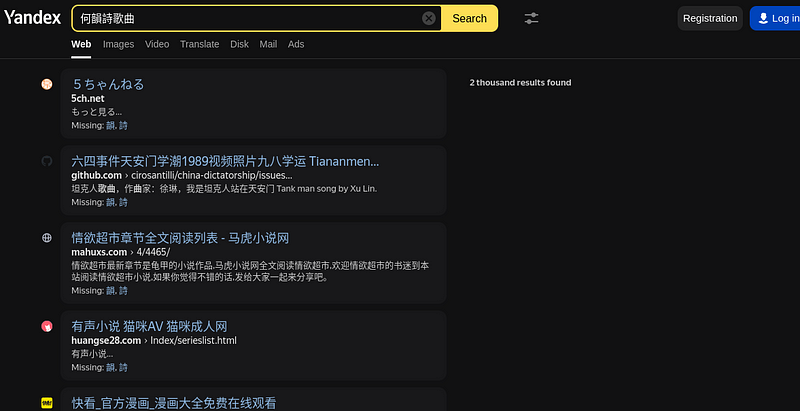
Task: Click the globe favicon for mahuxs.com
Action: pyautogui.click(x=47, y=238)
